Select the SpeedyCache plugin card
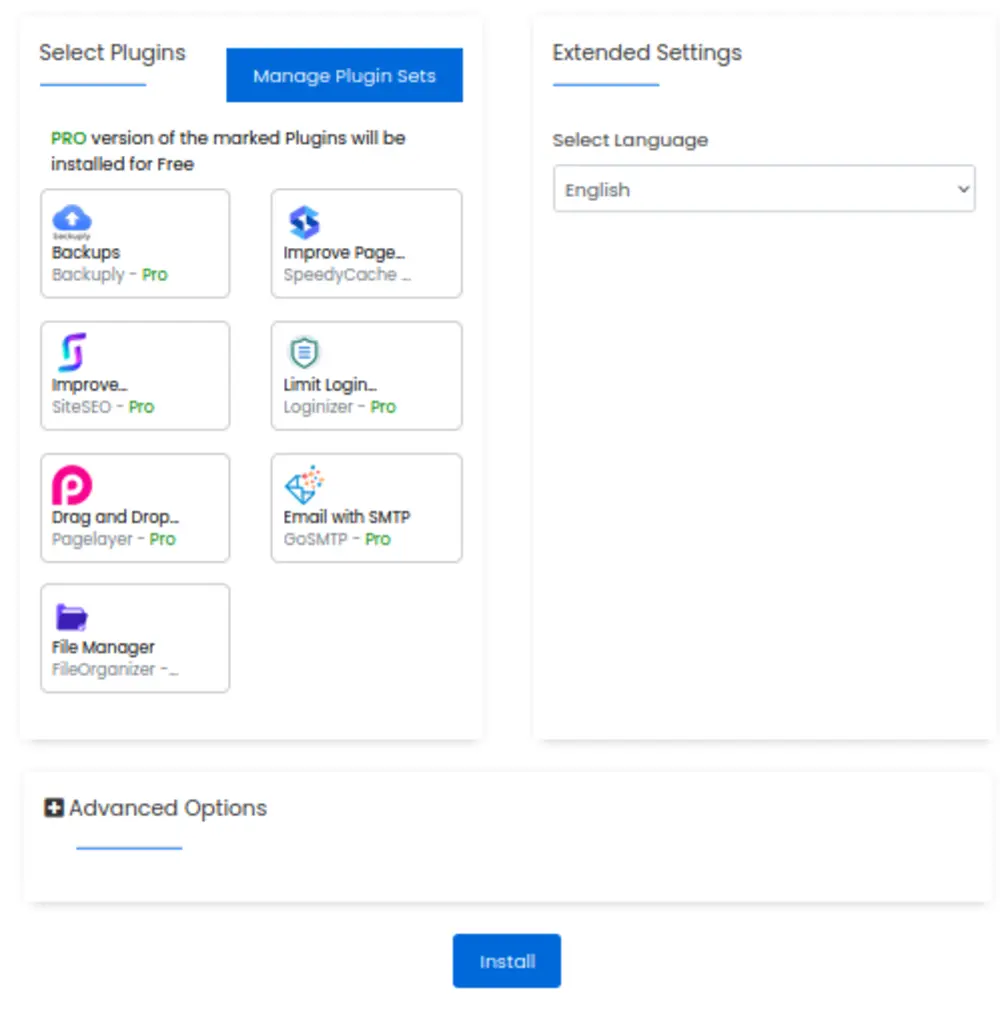 [x=366, y=243]
